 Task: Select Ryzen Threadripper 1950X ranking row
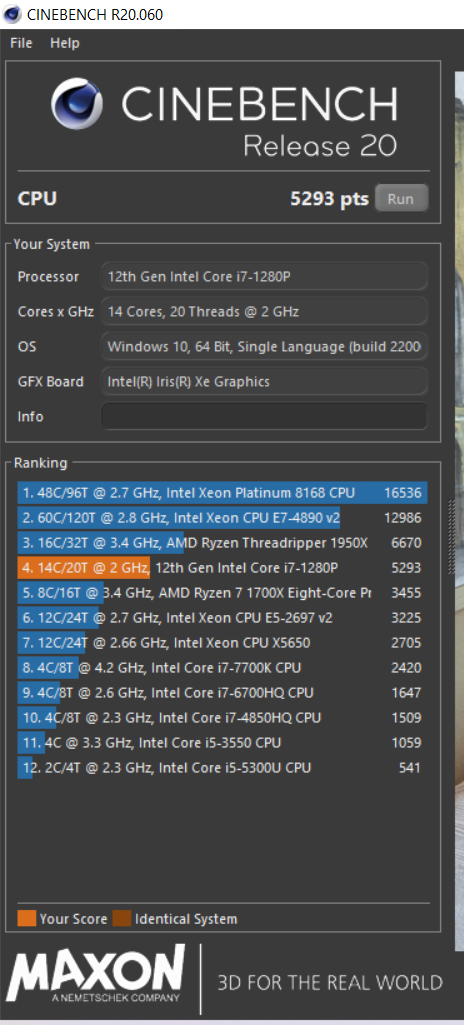pos(222,543)
